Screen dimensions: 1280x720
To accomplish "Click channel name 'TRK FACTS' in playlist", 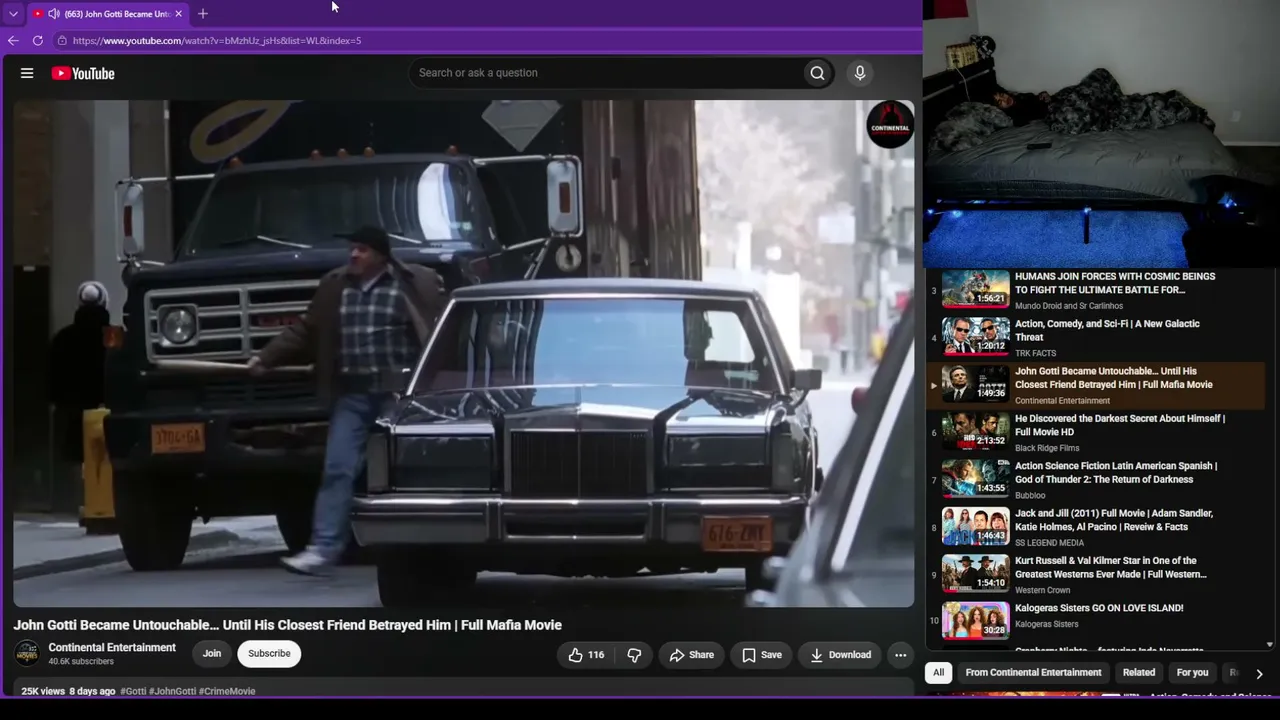I will pos(1035,353).
